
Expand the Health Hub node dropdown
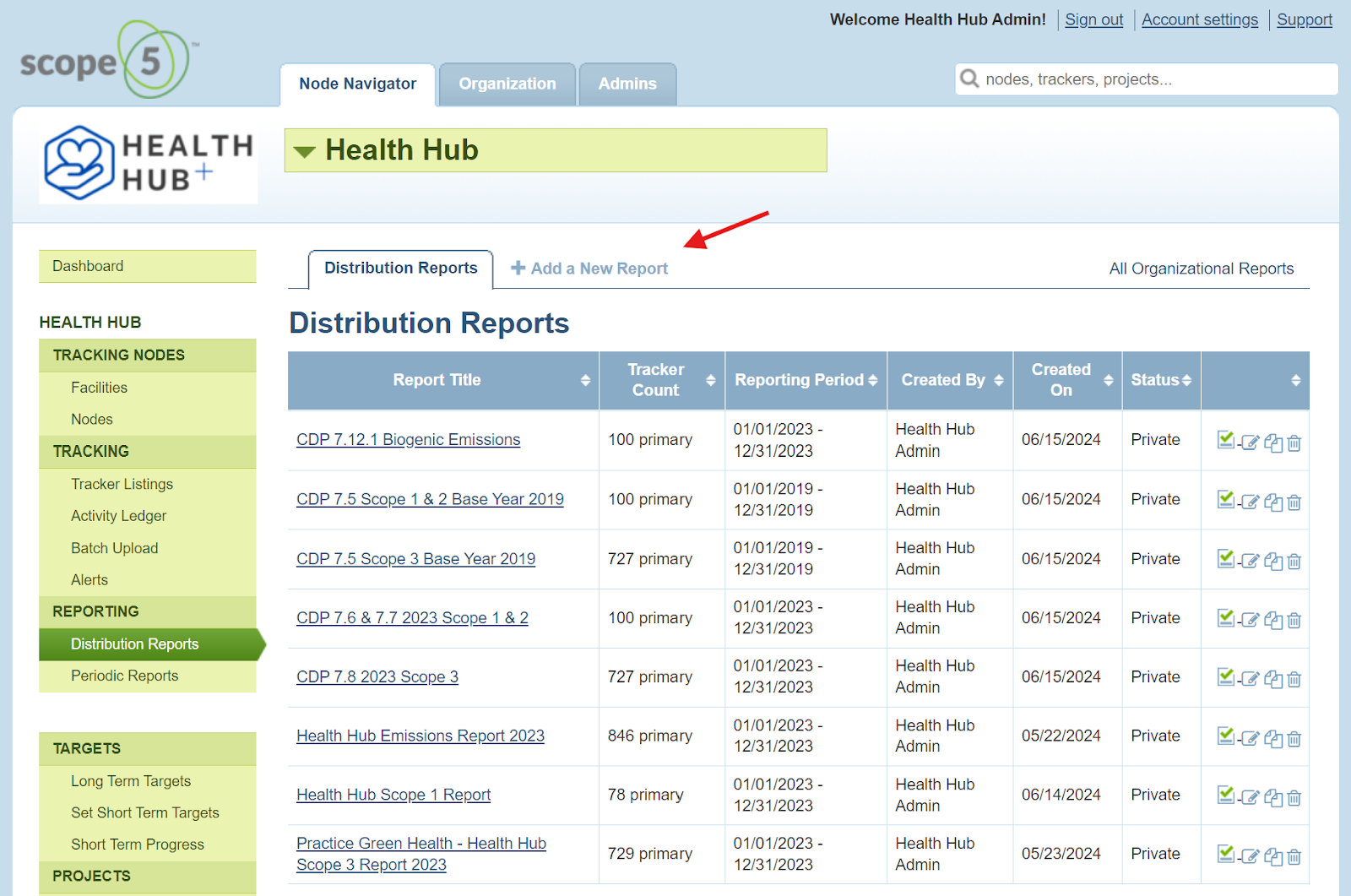304,152
